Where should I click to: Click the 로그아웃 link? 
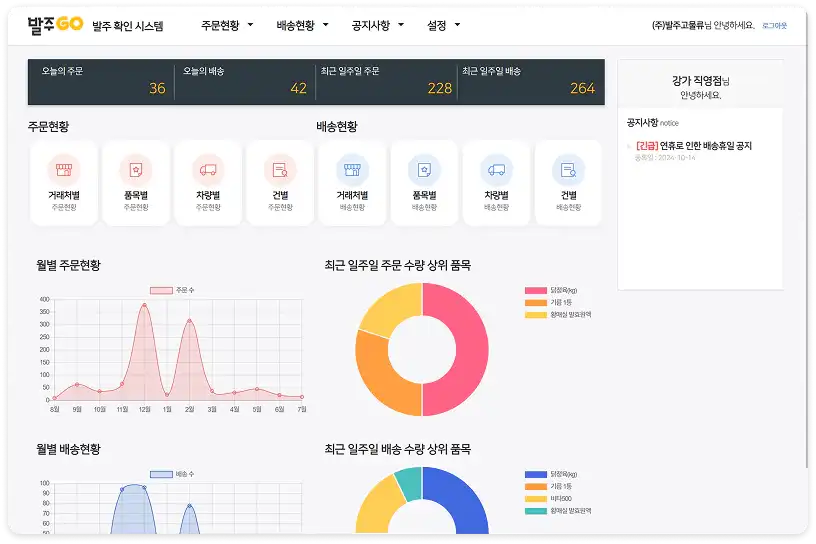(x=774, y=26)
